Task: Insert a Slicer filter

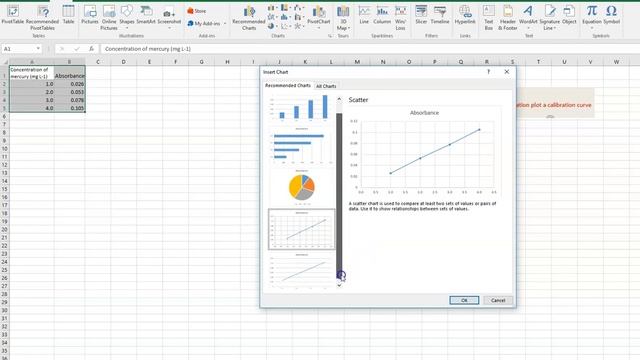Action: click(421, 15)
